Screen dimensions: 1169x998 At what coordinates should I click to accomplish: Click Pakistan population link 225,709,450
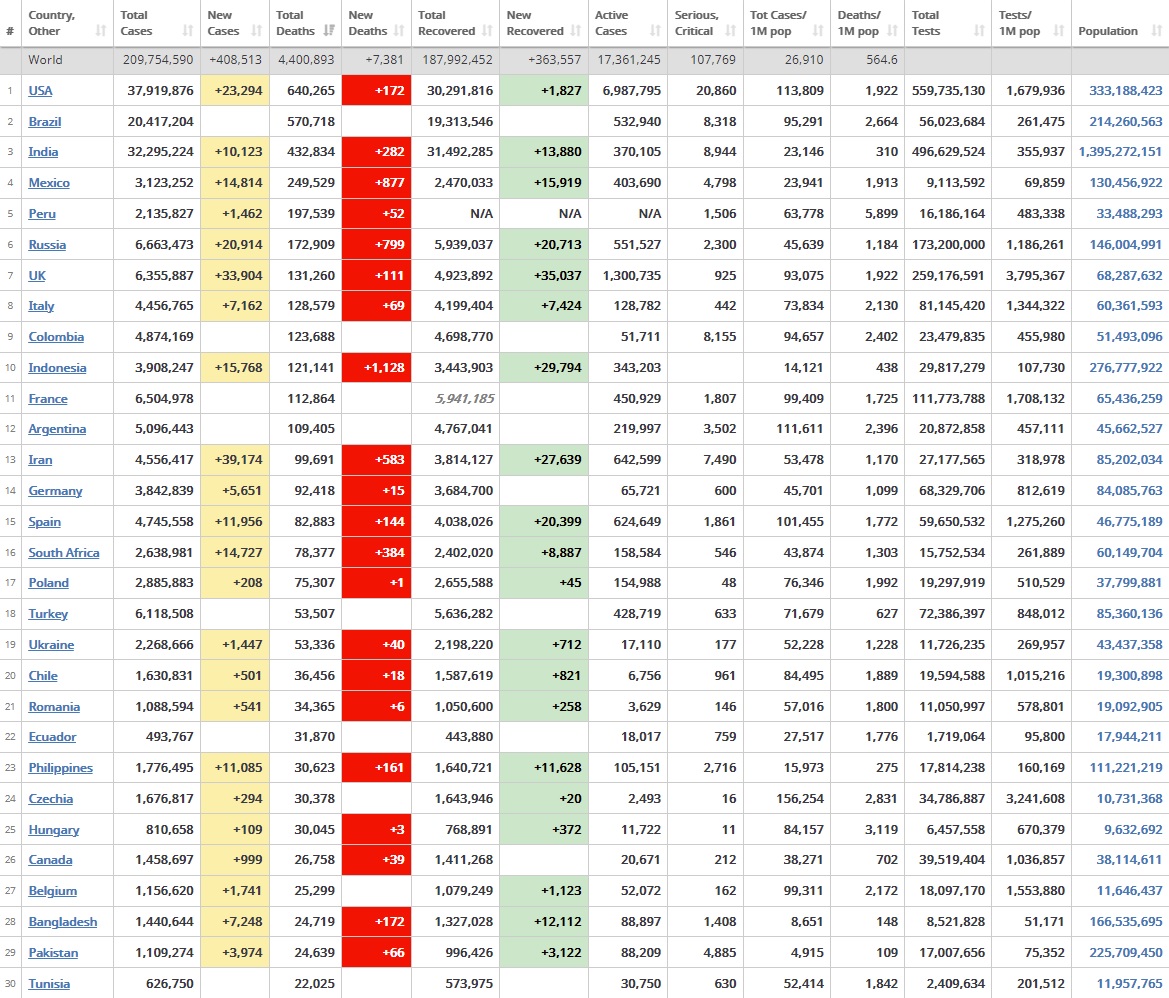1126,953
